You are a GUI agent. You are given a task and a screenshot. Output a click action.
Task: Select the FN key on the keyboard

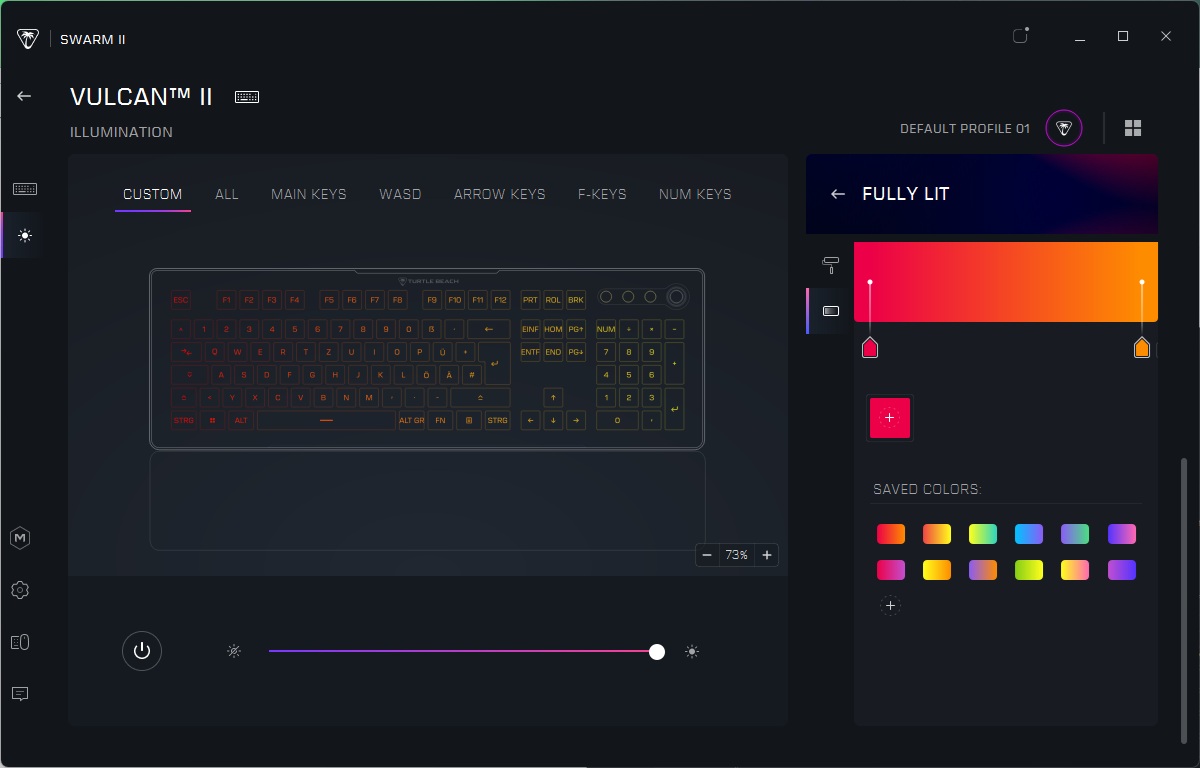(x=440, y=421)
